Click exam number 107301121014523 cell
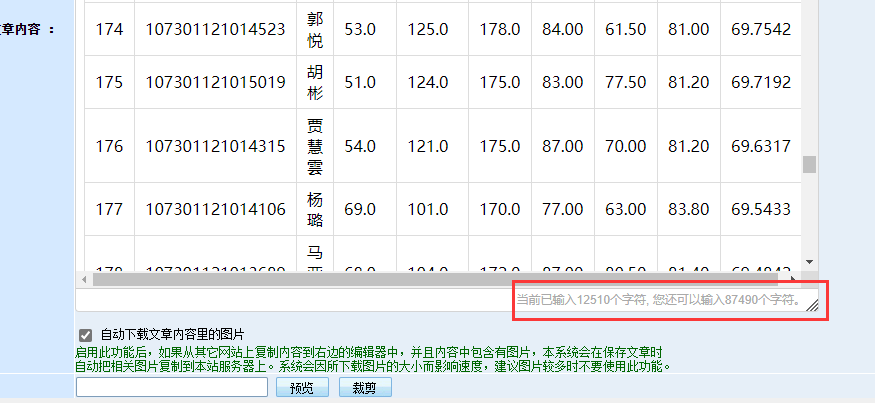Image resolution: width=875 pixels, height=403 pixels. (x=215, y=29)
